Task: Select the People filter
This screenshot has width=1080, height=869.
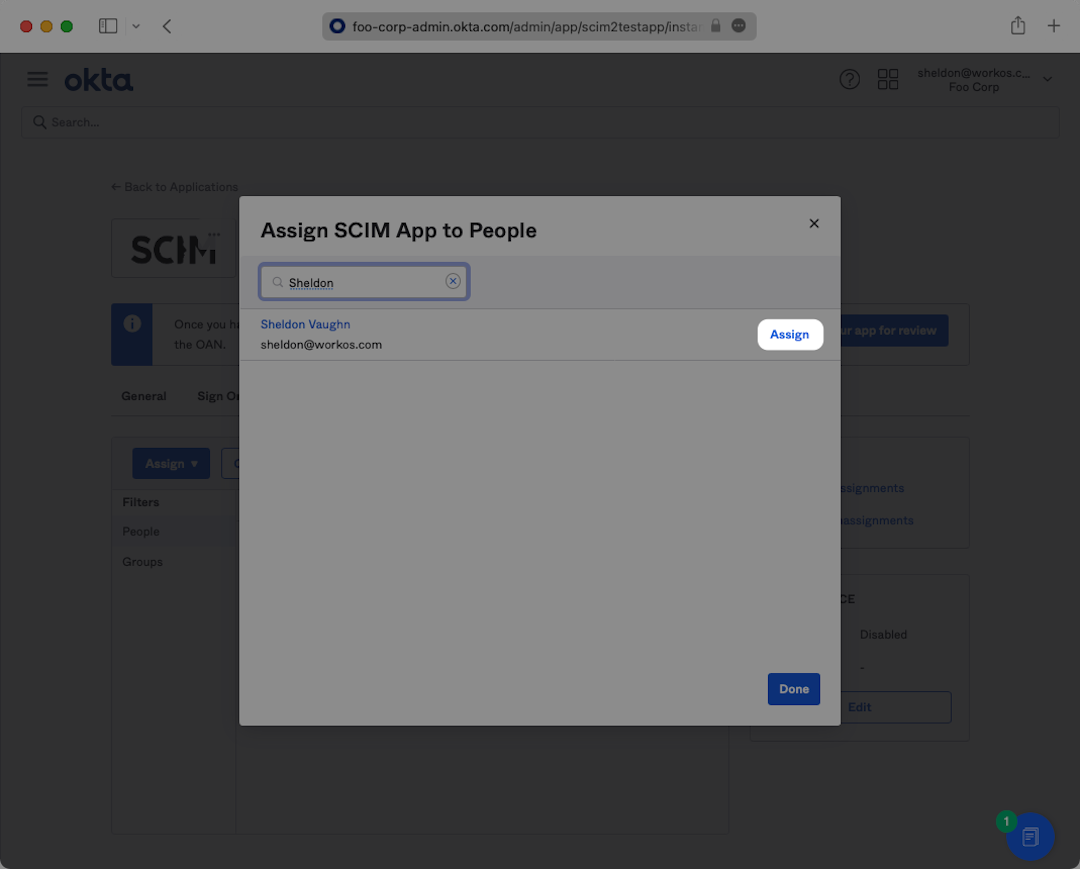Action: pos(141,532)
